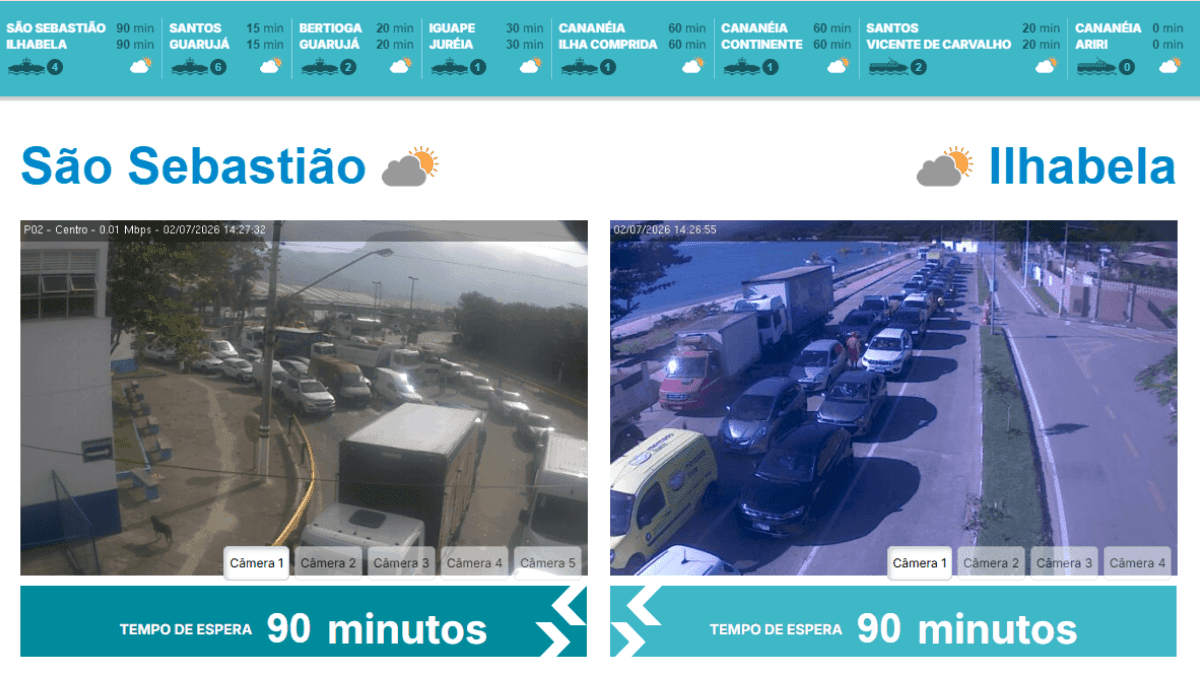Click weather icon in Cananéia–Continente card
Screen dimensions: 1200x675
(x=838, y=66)
